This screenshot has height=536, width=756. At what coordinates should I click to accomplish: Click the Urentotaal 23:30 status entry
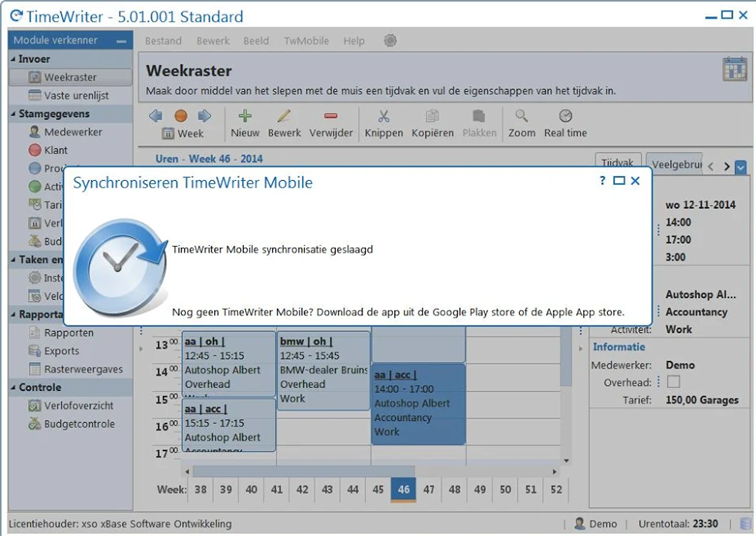click(x=678, y=524)
